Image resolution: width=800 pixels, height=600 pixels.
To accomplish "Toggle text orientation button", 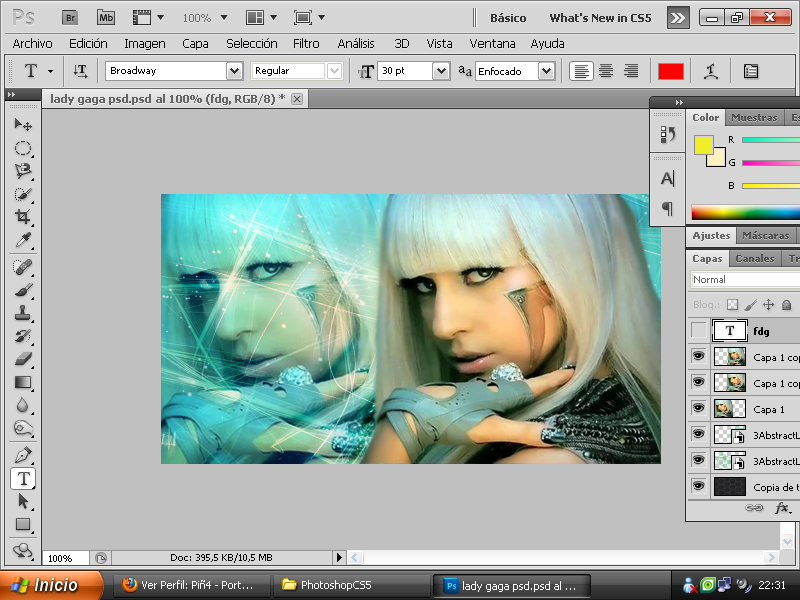I will coord(80,71).
